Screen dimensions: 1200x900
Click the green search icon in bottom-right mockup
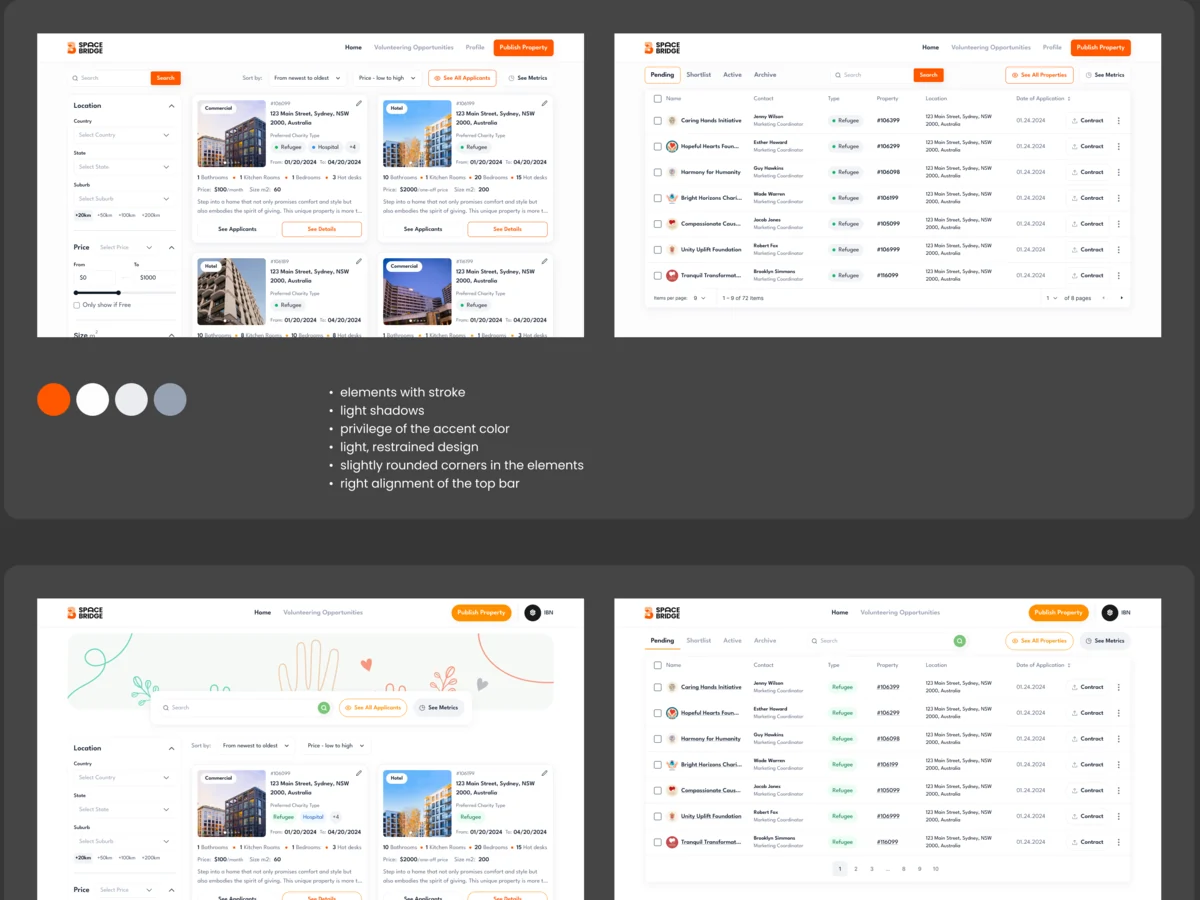click(x=959, y=641)
